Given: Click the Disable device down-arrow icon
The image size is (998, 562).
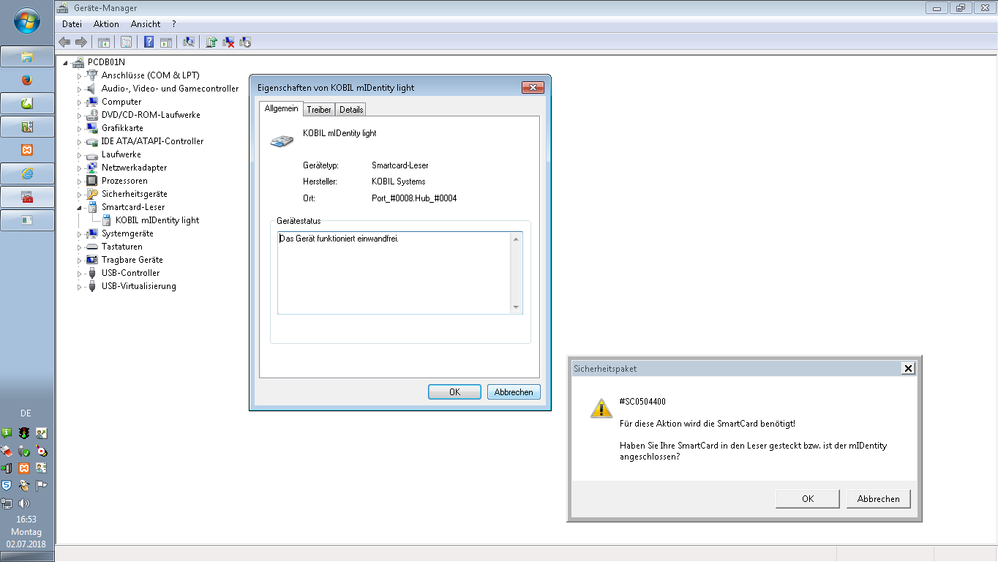Looking at the screenshot, I should point(245,42).
